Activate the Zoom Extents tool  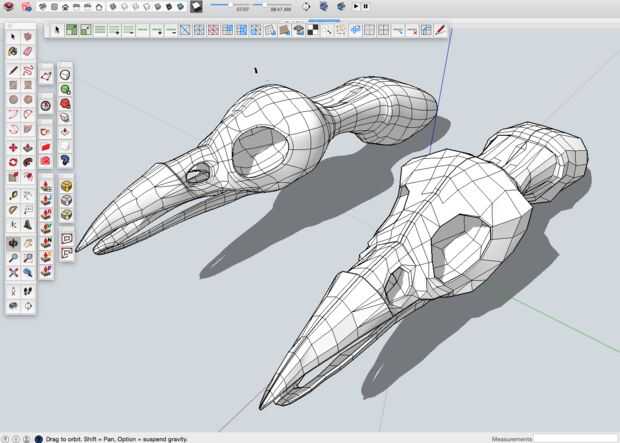coord(13,273)
